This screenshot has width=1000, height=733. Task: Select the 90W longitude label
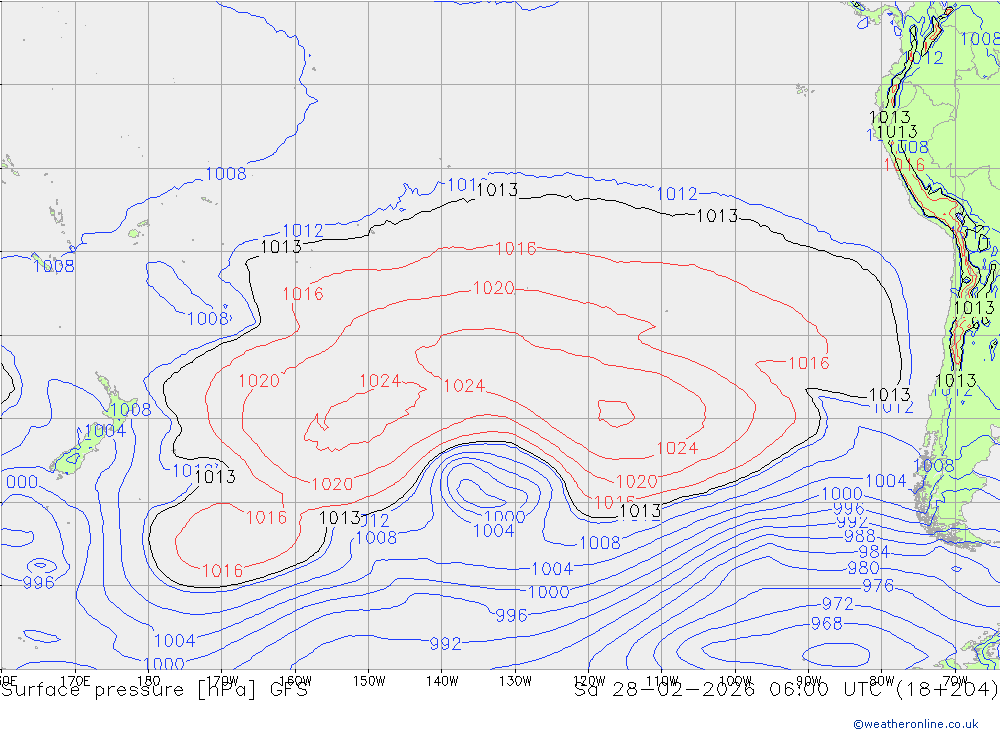coord(809,681)
